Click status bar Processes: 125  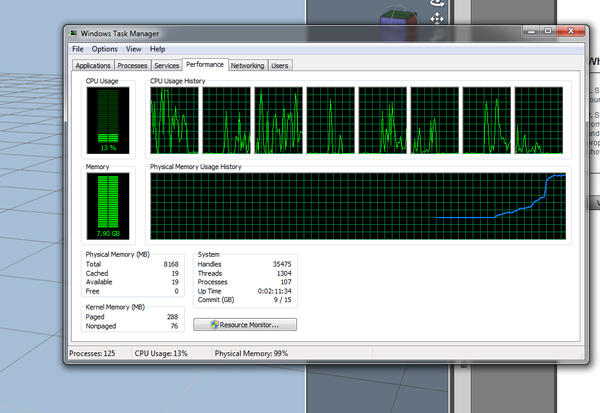tap(92, 353)
